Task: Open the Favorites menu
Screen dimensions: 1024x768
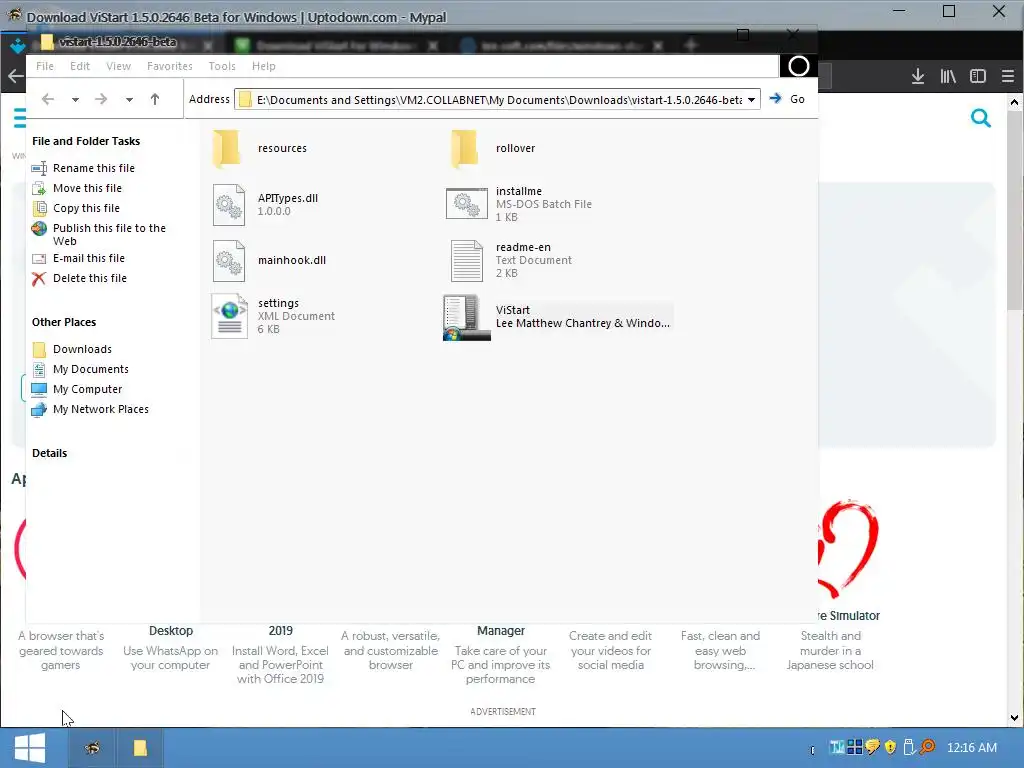Action: tap(170, 66)
